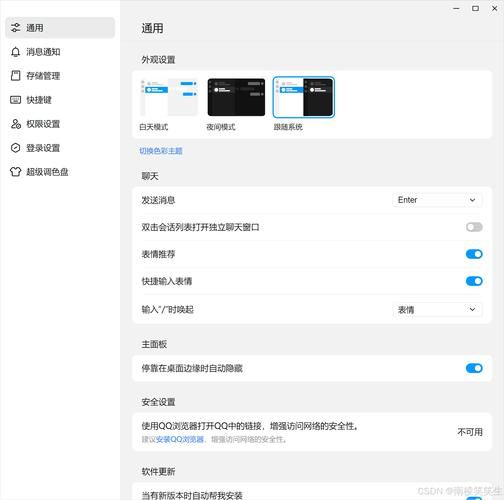Click the 发送消息 row label
This screenshot has height=500, width=504.
click(158, 200)
